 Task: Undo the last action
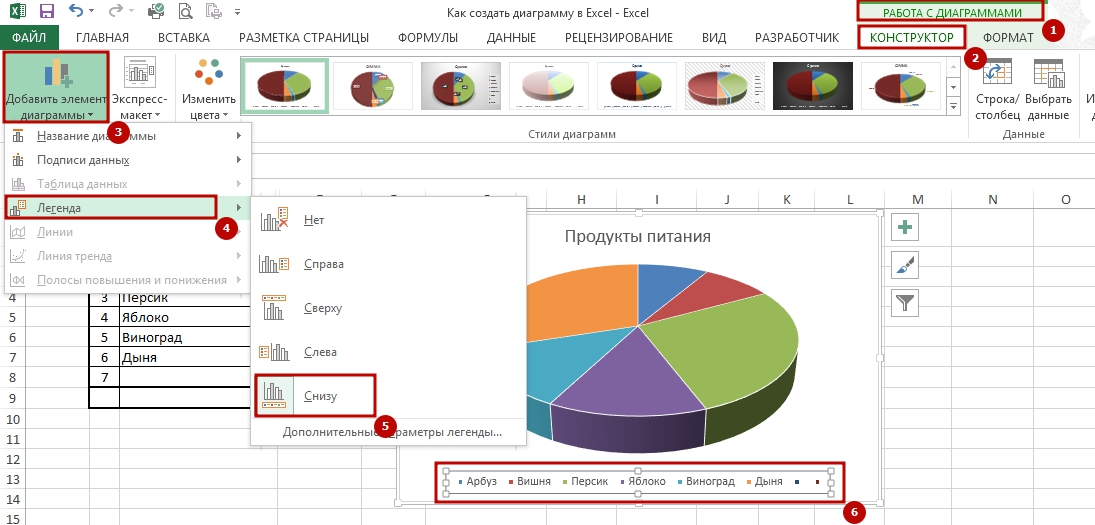77,11
